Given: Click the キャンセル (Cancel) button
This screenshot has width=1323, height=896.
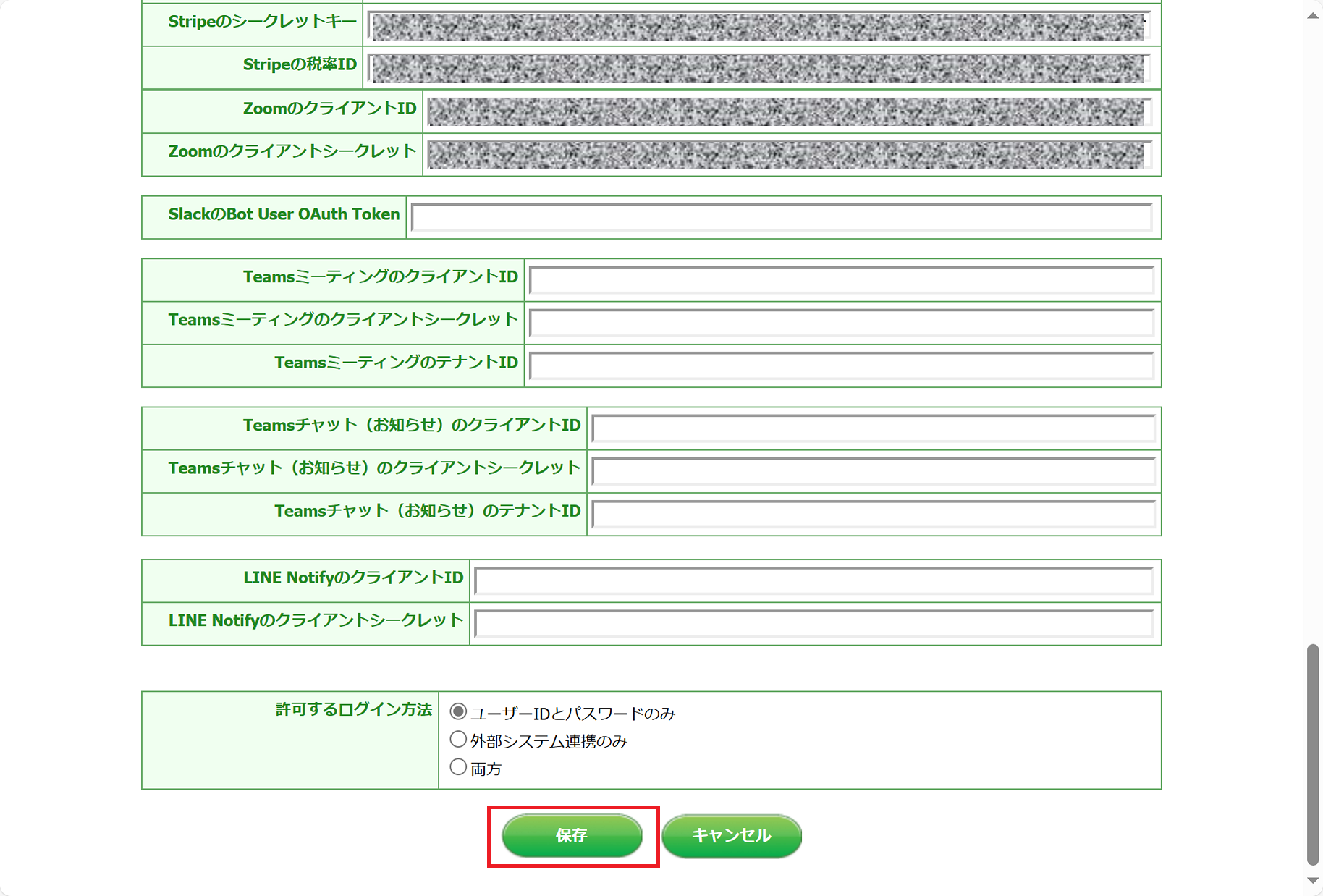Looking at the screenshot, I should click(732, 836).
